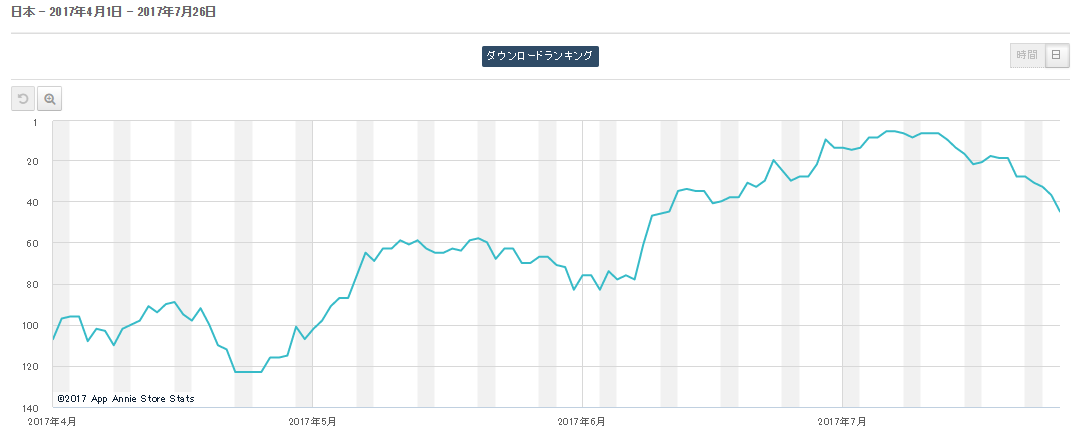The image size is (1077, 439).
Task: Select the y-axis label 40
Action: click(x=32, y=202)
